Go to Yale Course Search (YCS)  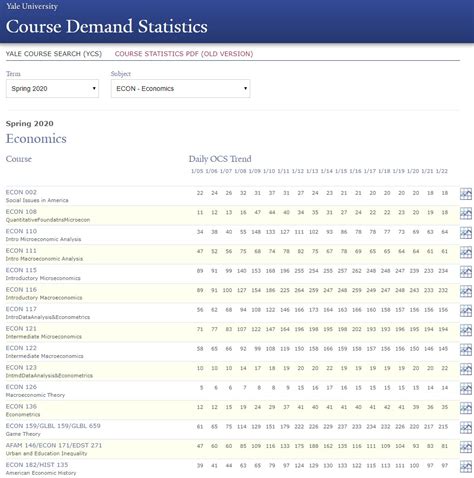pyautogui.click(x=54, y=54)
